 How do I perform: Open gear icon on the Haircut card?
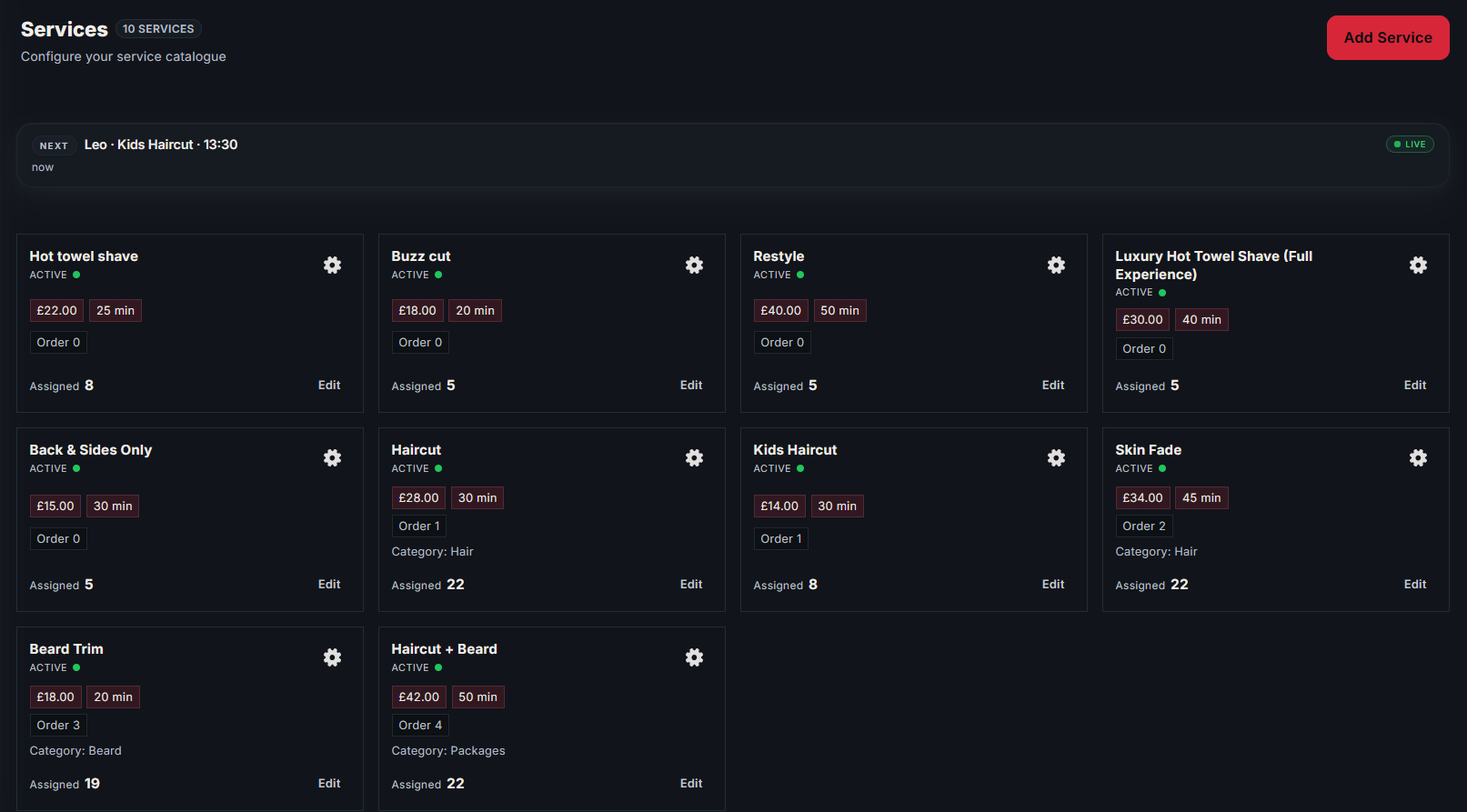(695, 457)
